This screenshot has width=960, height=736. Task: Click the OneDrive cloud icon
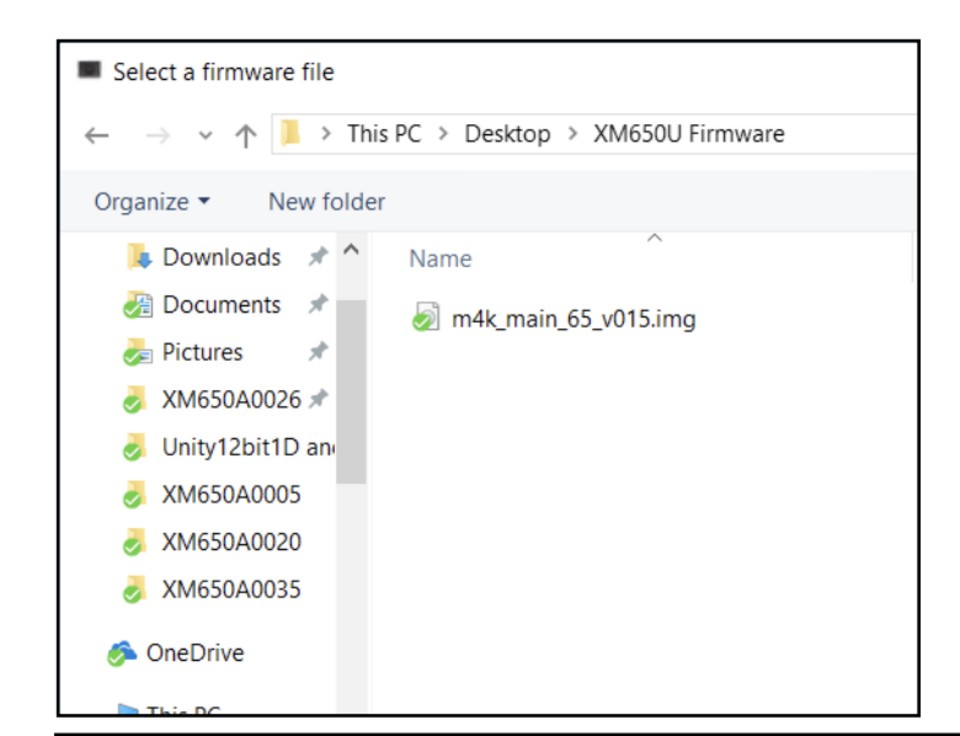pos(122,654)
